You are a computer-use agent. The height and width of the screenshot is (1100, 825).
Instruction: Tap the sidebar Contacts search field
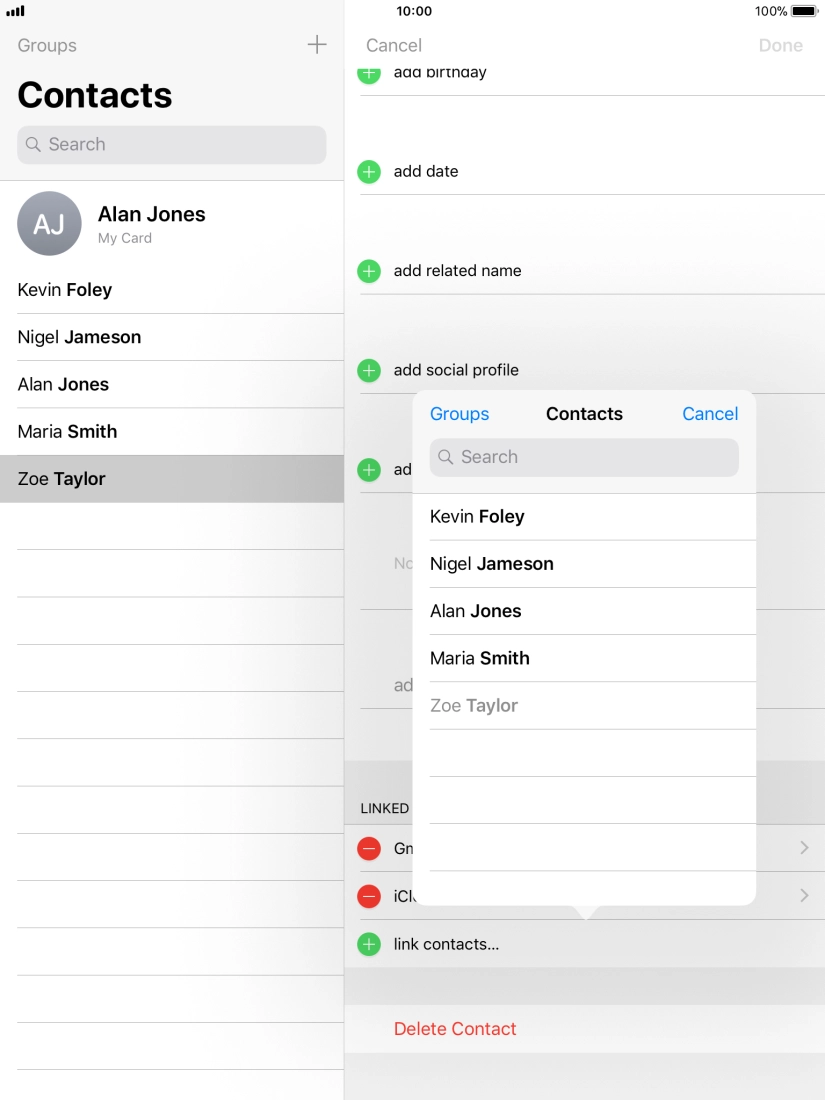click(172, 145)
